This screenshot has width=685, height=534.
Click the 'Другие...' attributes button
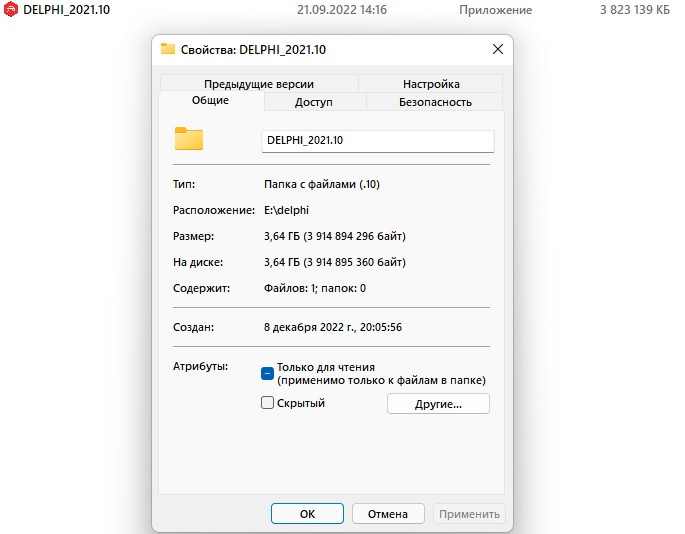pyautogui.click(x=438, y=404)
